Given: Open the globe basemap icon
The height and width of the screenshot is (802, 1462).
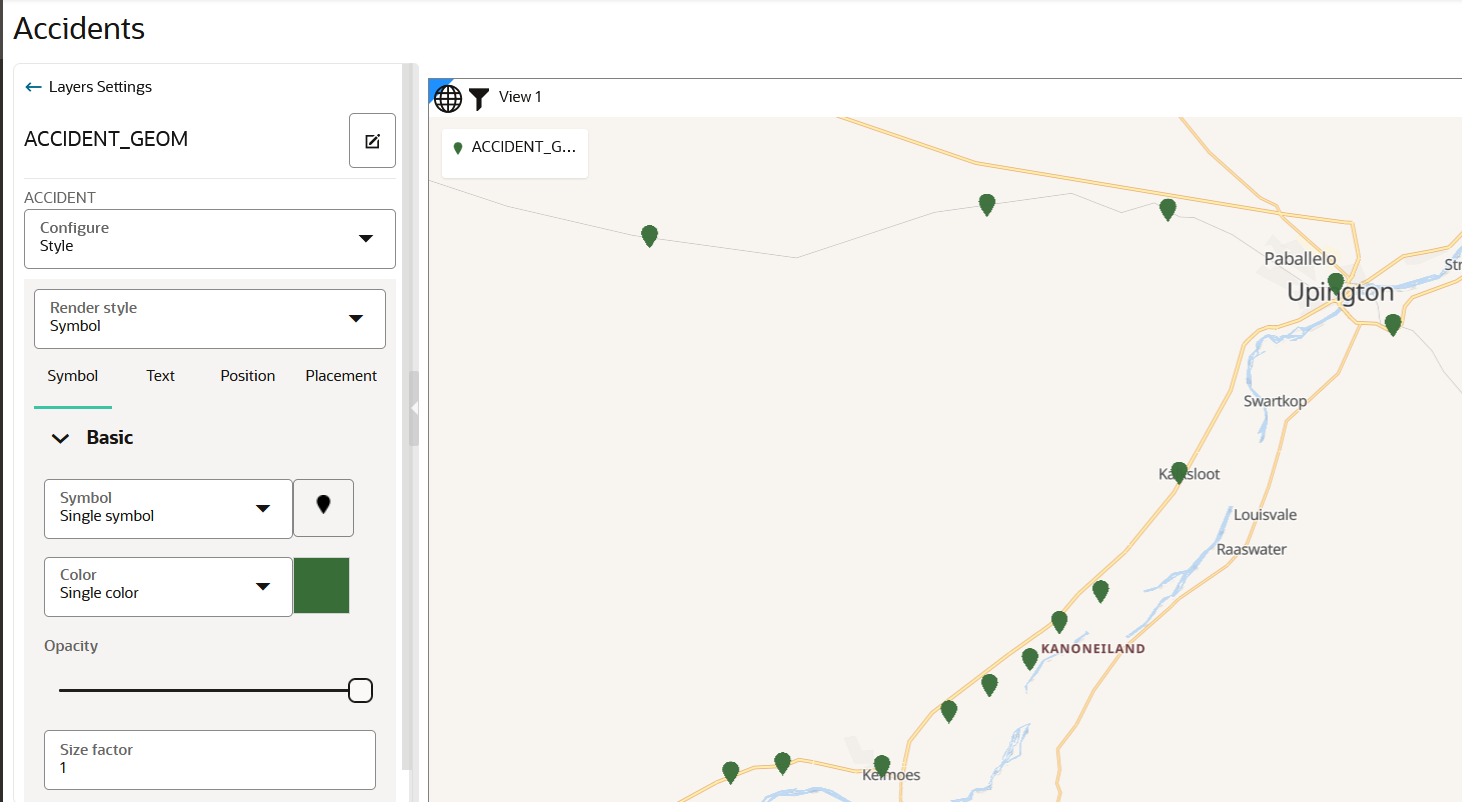Looking at the screenshot, I should click(x=448, y=98).
